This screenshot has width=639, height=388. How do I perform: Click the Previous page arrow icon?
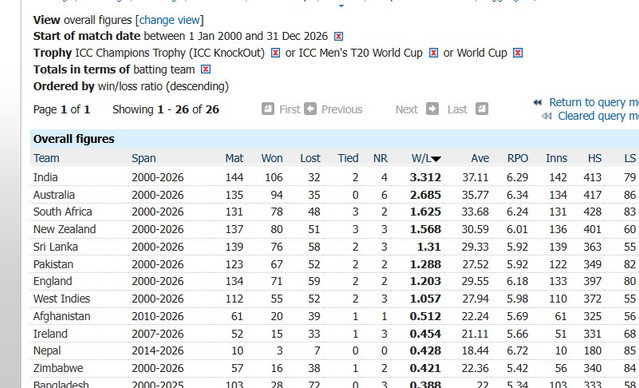310,109
